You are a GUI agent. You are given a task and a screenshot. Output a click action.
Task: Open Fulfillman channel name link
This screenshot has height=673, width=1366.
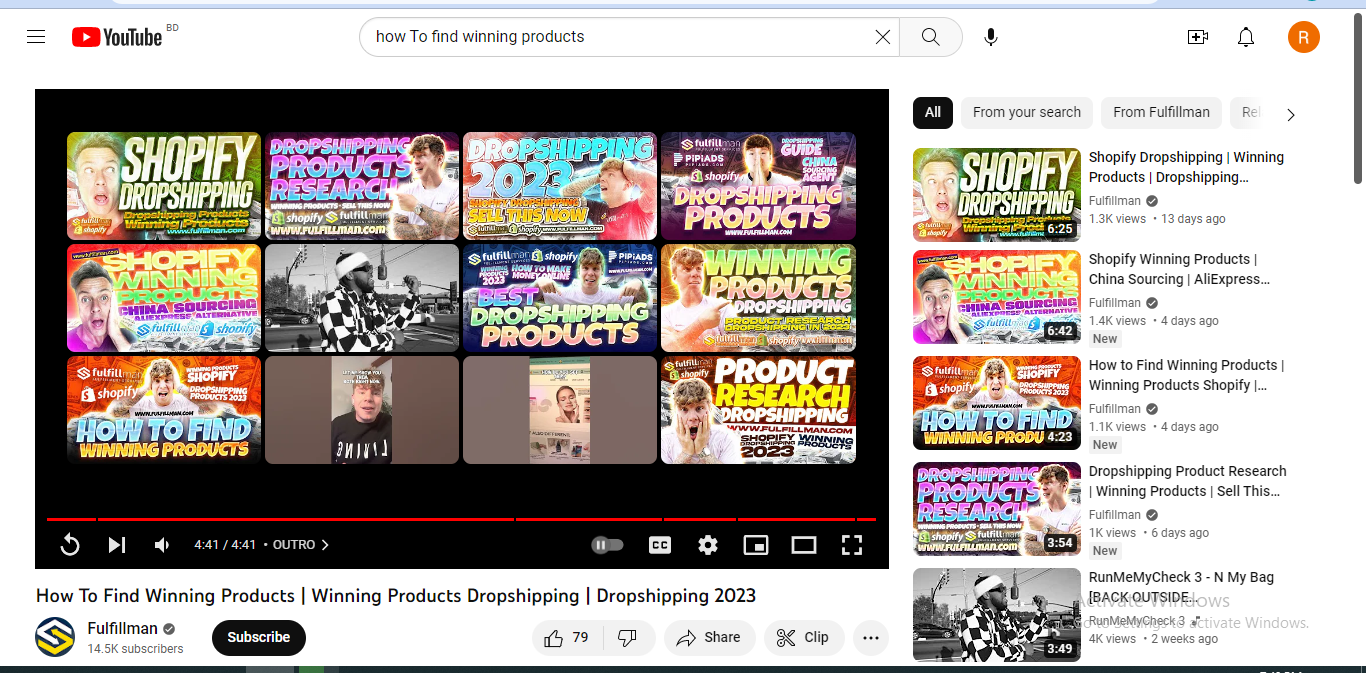tap(123, 628)
